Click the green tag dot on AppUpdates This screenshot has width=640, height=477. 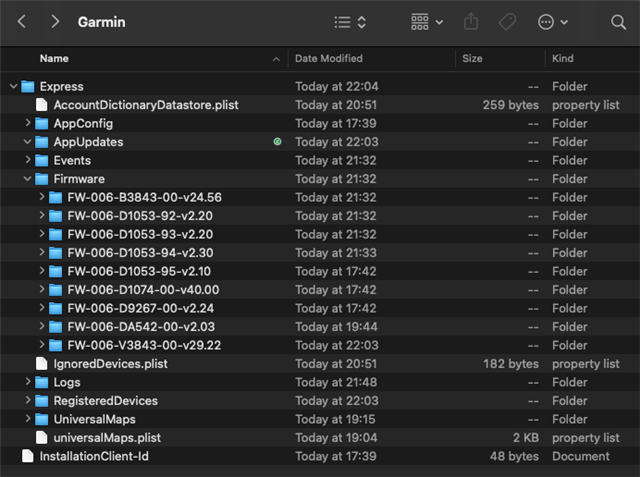tap(277, 142)
